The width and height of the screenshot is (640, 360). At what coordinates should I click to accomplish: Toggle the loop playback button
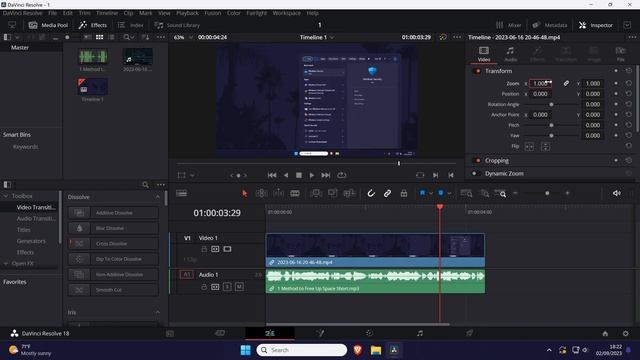342,175
